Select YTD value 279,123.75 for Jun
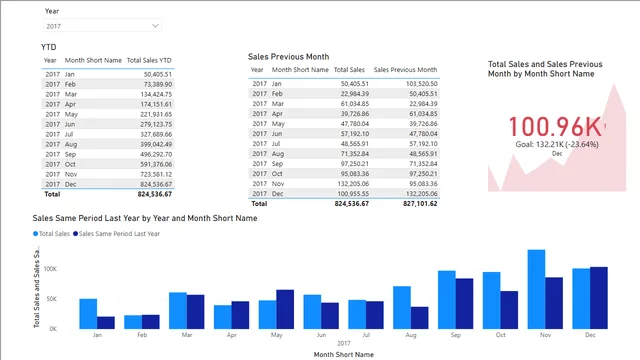This screenshot has height=360, width=640. [x=156, y=124]
